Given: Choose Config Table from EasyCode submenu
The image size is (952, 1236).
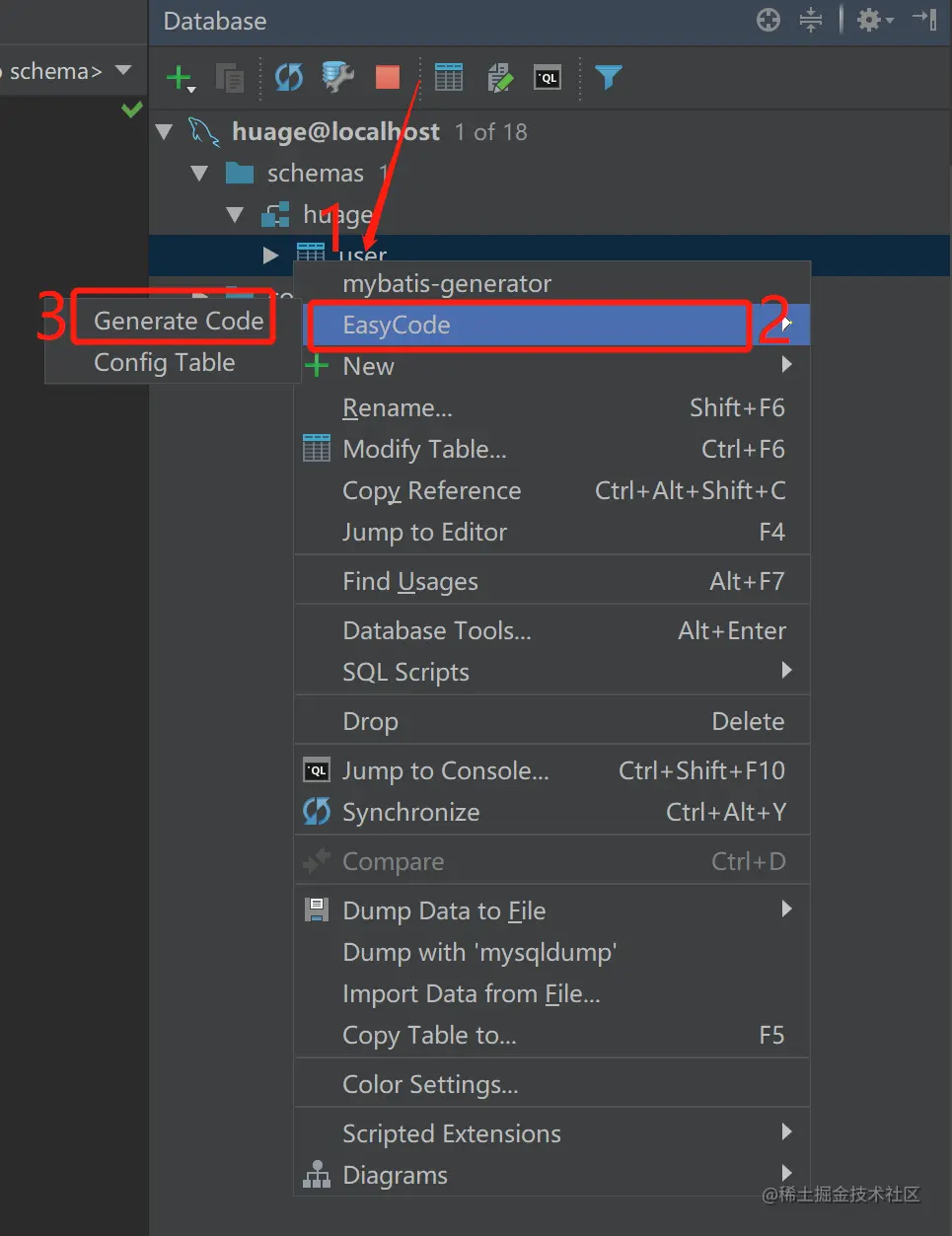Looking at the screenshot, I should click(173, 362).
